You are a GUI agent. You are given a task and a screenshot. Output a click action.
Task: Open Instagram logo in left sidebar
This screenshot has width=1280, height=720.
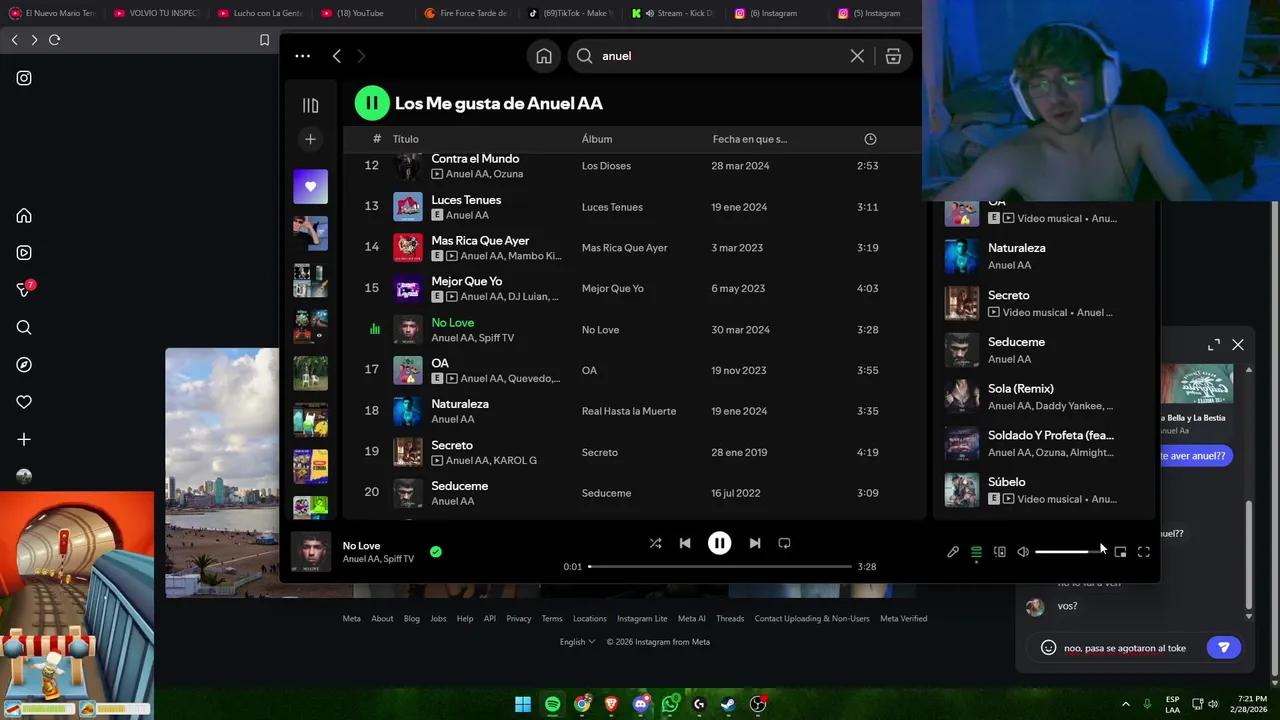pos(24,78)
